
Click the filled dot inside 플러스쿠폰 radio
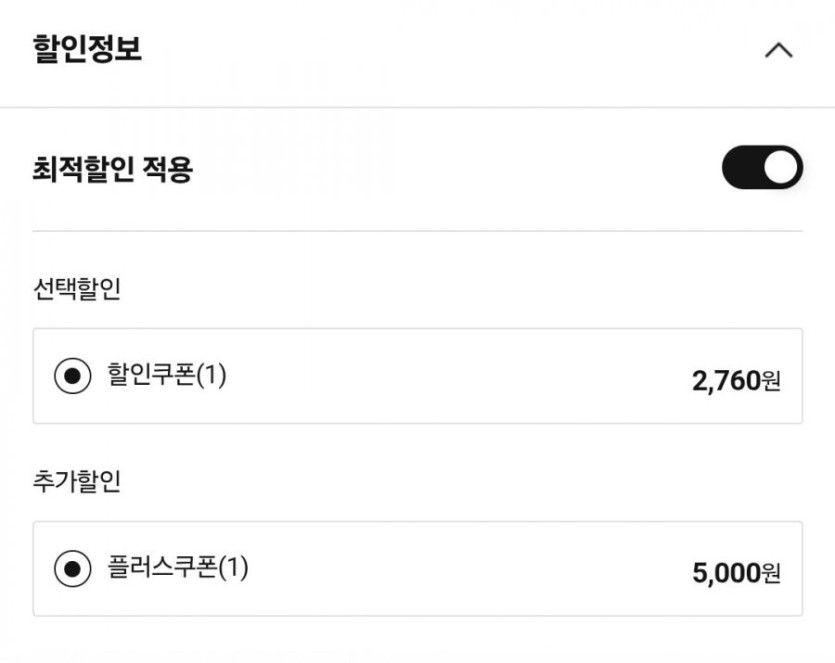[x=72, y=570]
